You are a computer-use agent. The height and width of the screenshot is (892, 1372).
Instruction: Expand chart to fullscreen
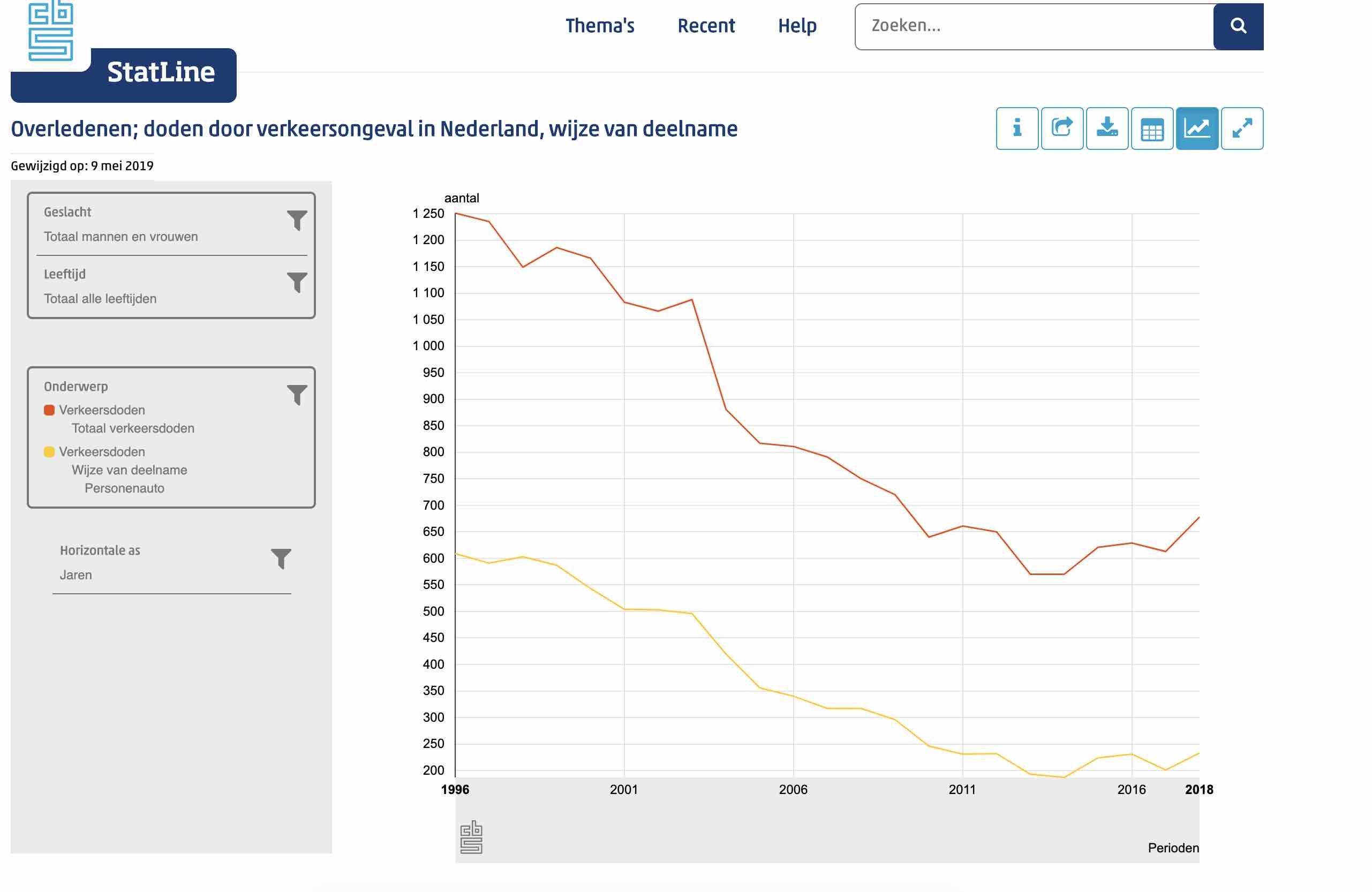[1242, 128]
